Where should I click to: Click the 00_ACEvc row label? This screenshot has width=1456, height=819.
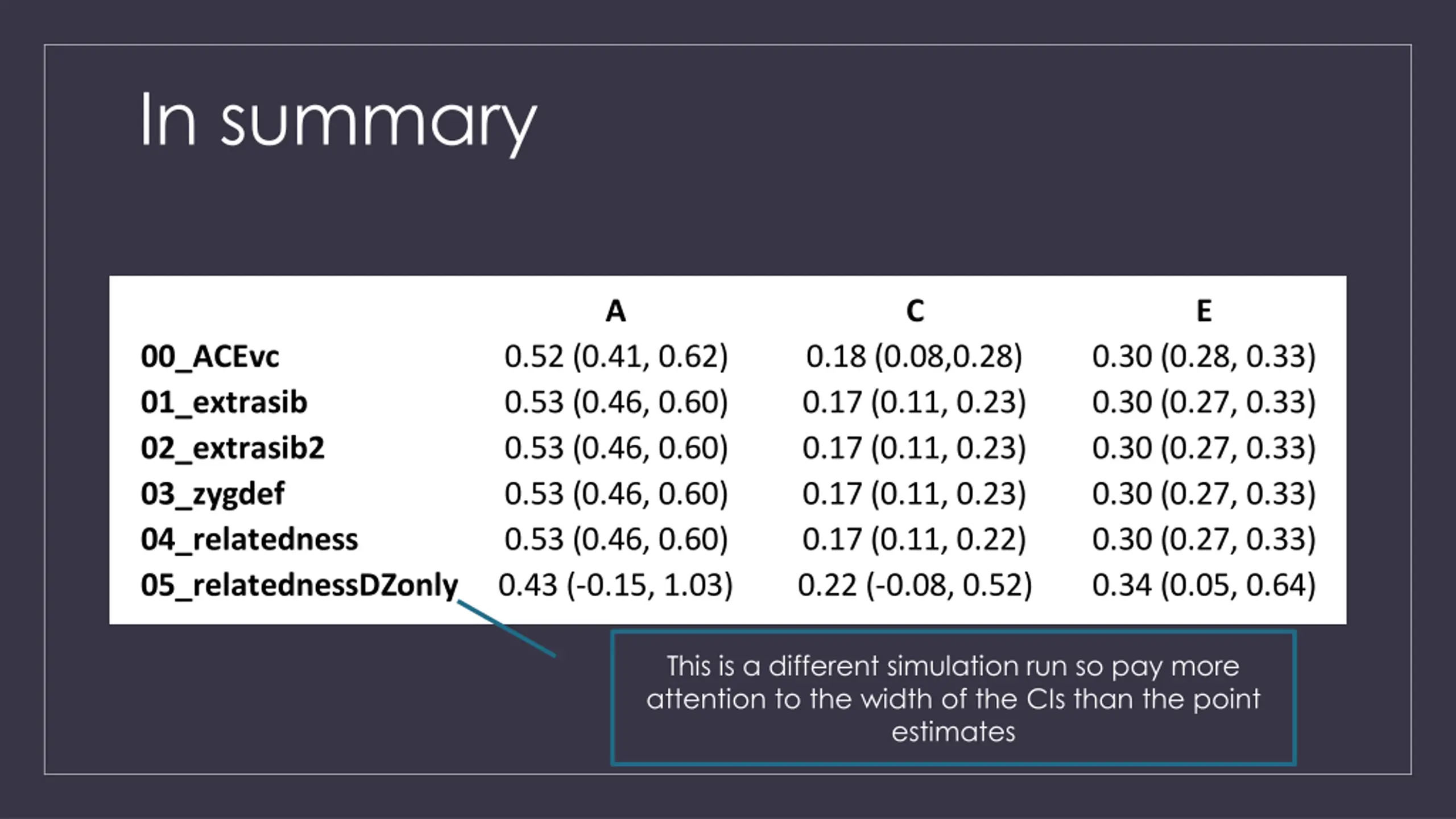coord(210,357)
